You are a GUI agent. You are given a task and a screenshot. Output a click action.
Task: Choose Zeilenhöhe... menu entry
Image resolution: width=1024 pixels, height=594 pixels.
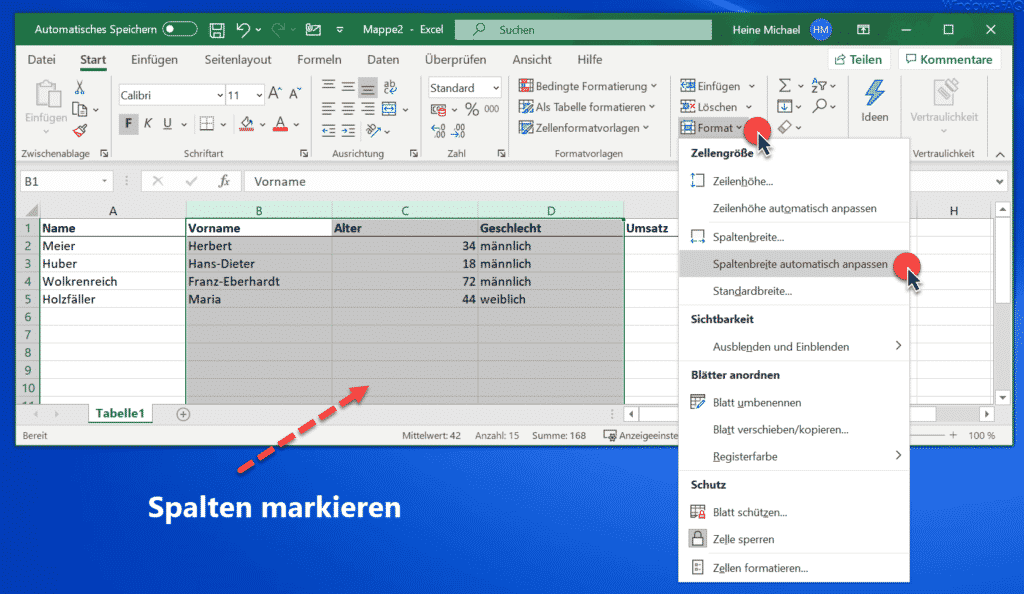(794, 181)
